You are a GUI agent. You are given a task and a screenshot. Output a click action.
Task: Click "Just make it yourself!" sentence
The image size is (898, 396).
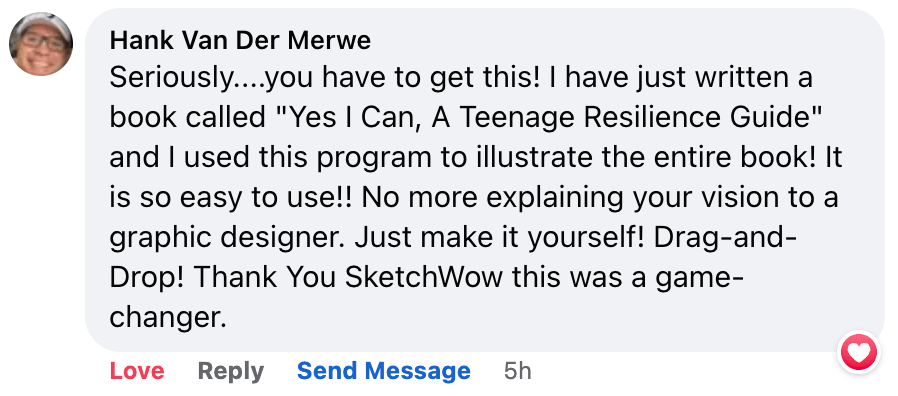coord(501,238)
